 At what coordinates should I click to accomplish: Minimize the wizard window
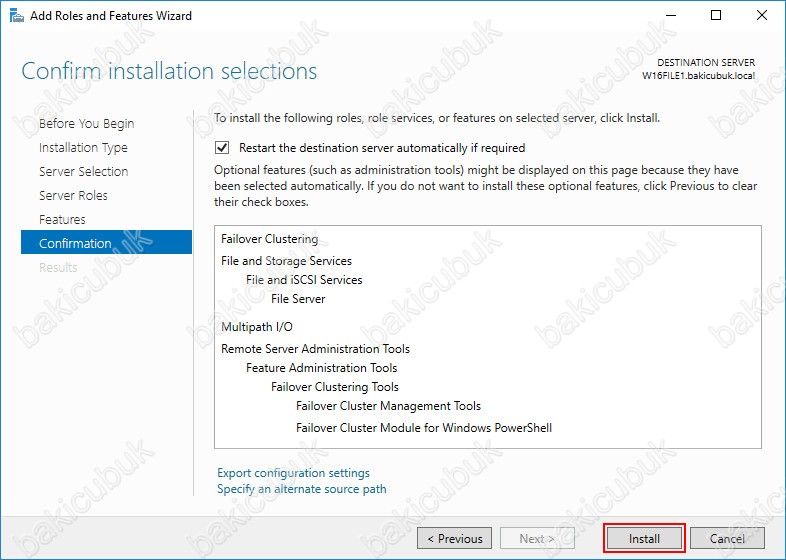(670, 15)
